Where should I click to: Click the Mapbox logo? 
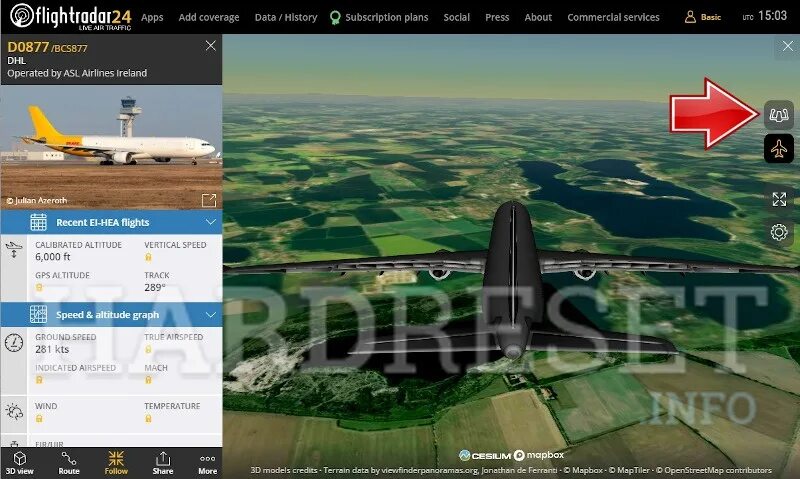[x=539, y=455]
